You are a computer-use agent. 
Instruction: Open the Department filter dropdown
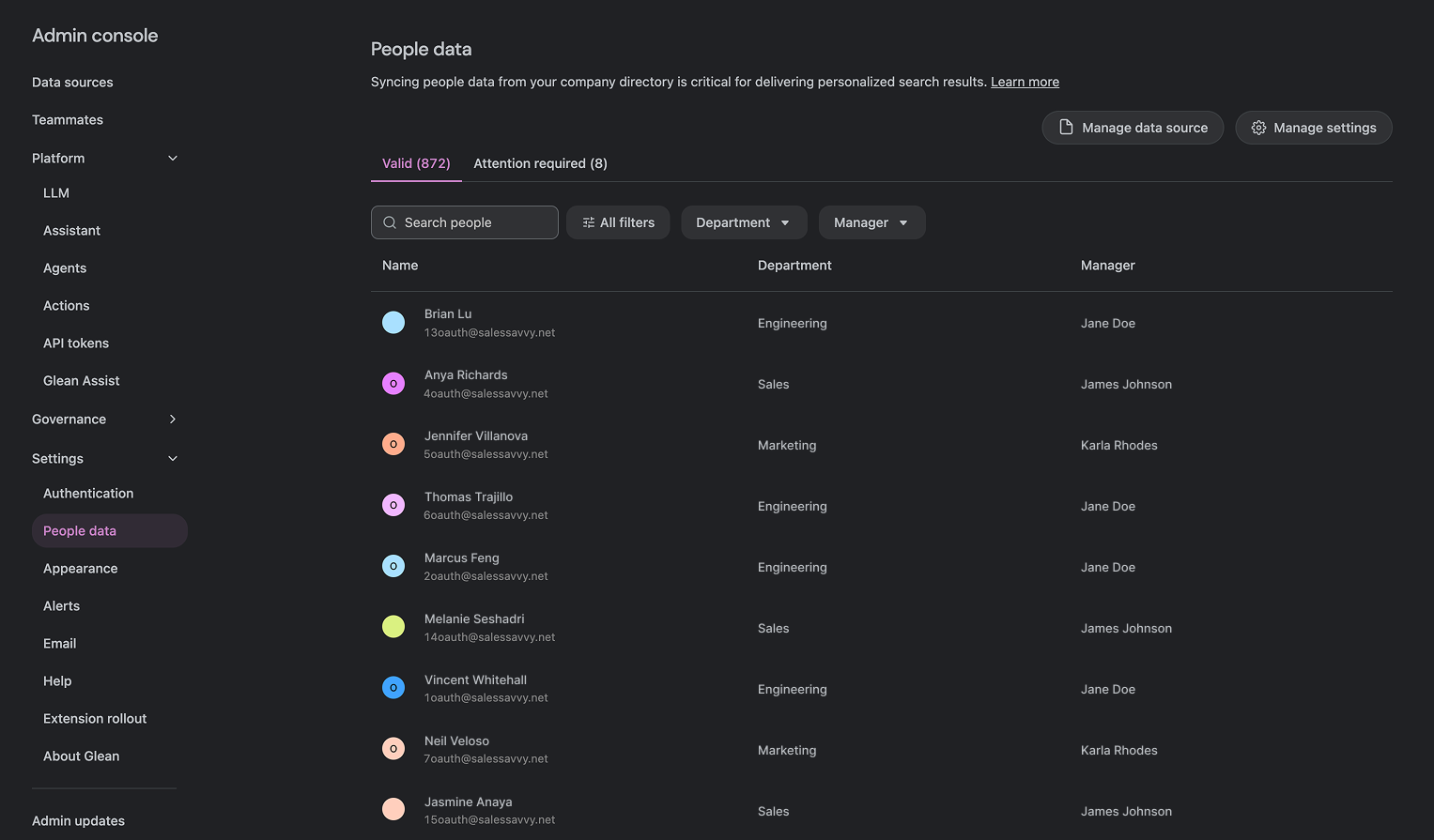pyautogui.click(x=743, y=222)
